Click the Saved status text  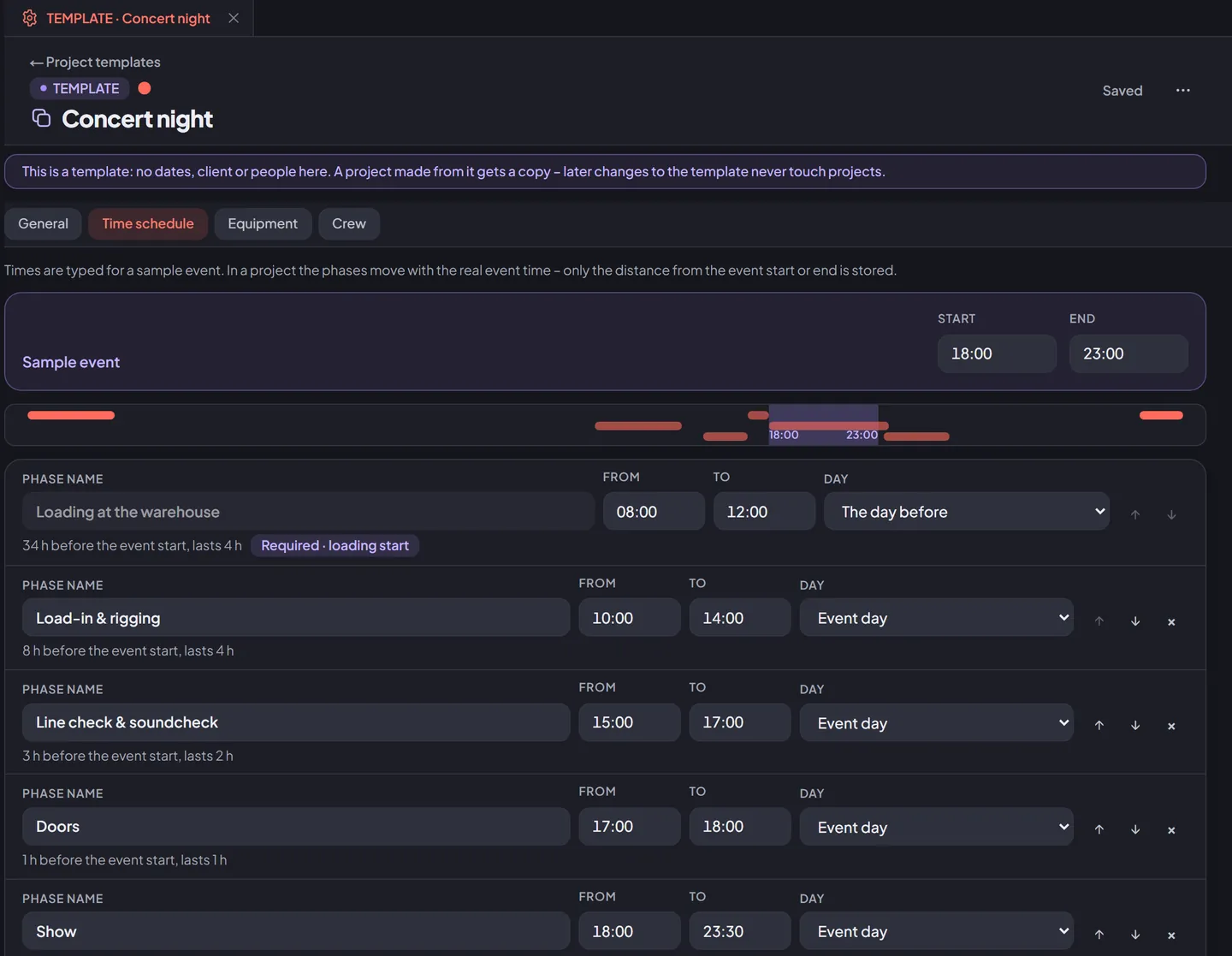point(1122,91)
